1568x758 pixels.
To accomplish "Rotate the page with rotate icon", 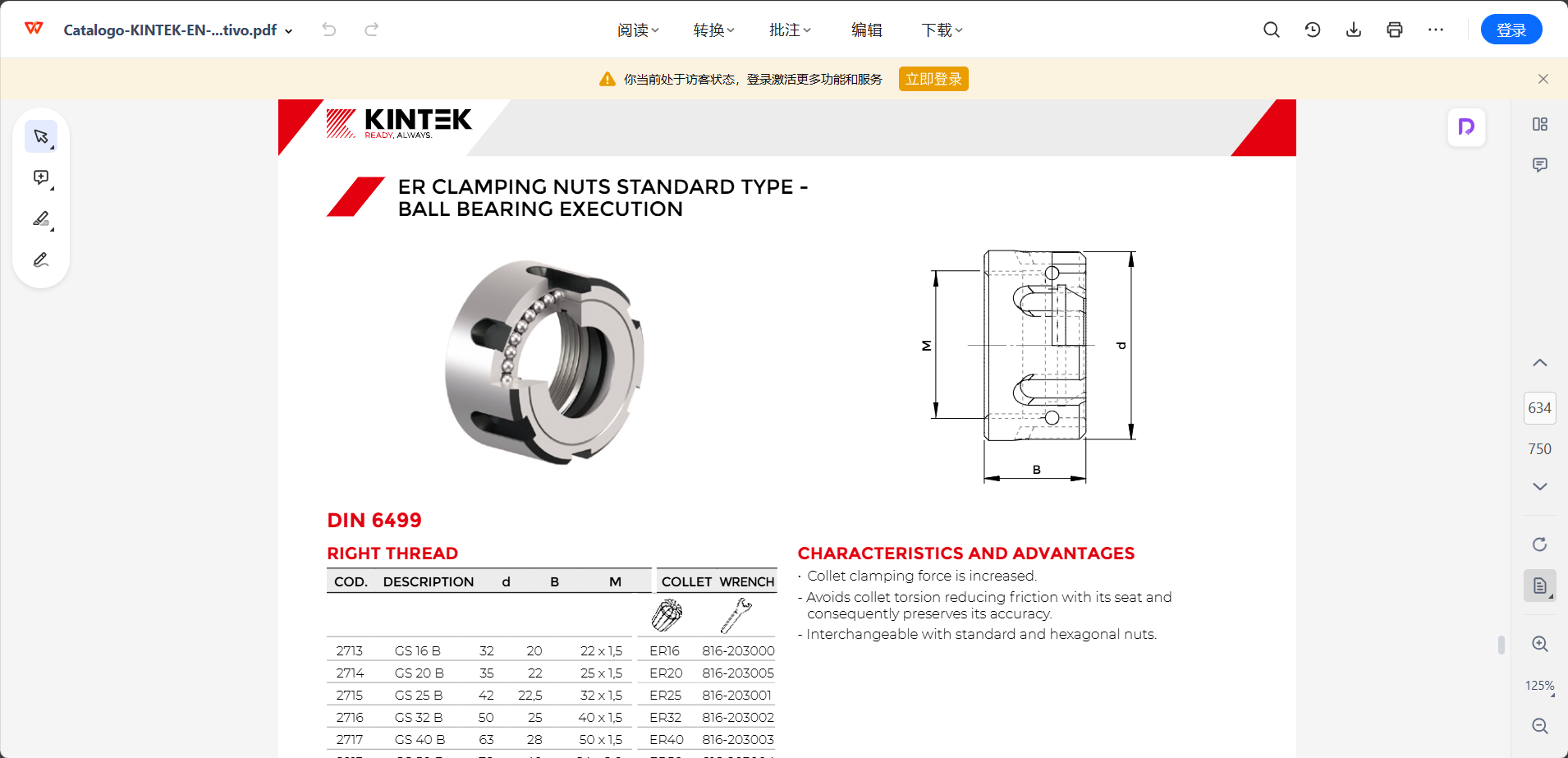I will point(1539,544).
